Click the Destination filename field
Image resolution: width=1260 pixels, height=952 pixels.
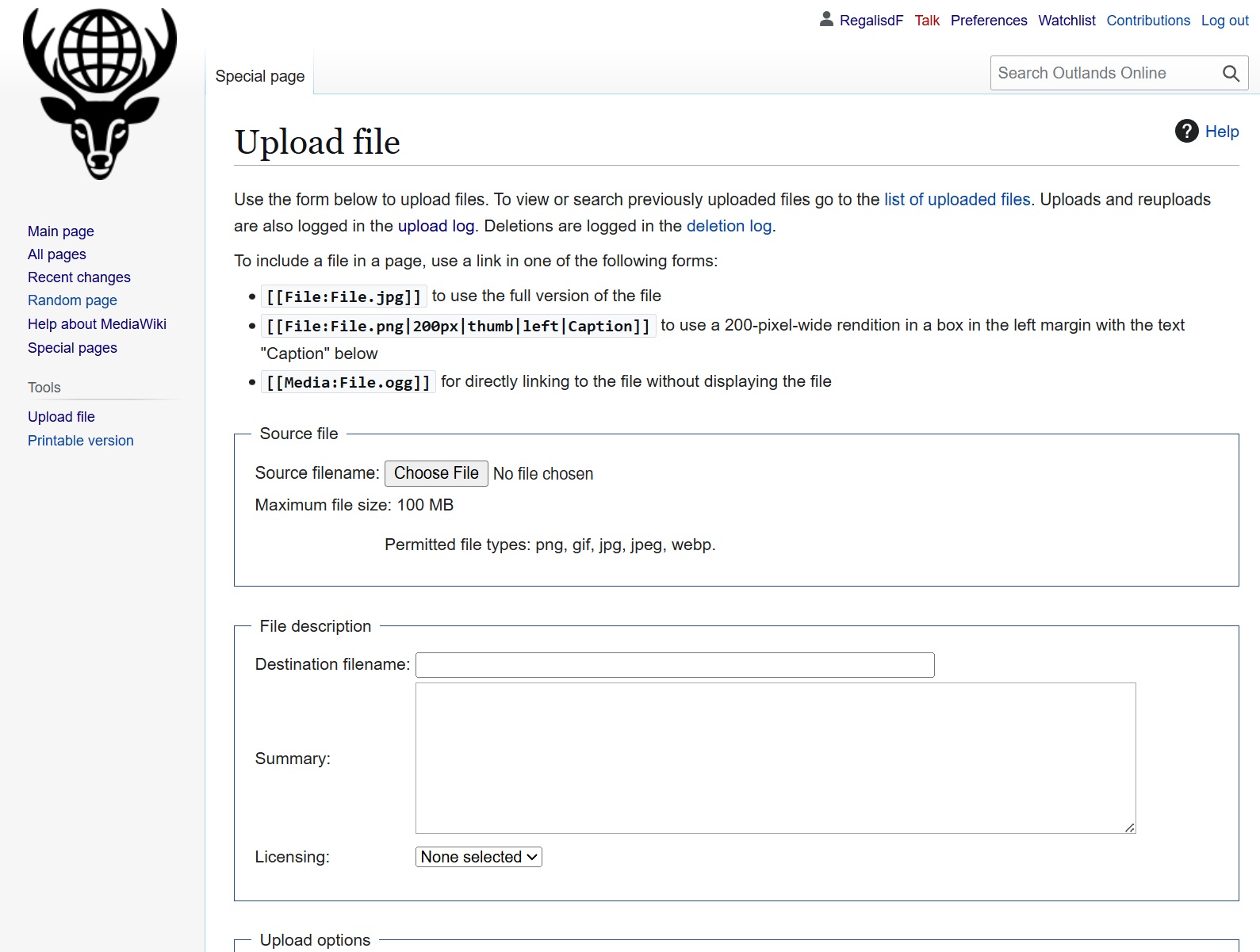click(675, 665)
